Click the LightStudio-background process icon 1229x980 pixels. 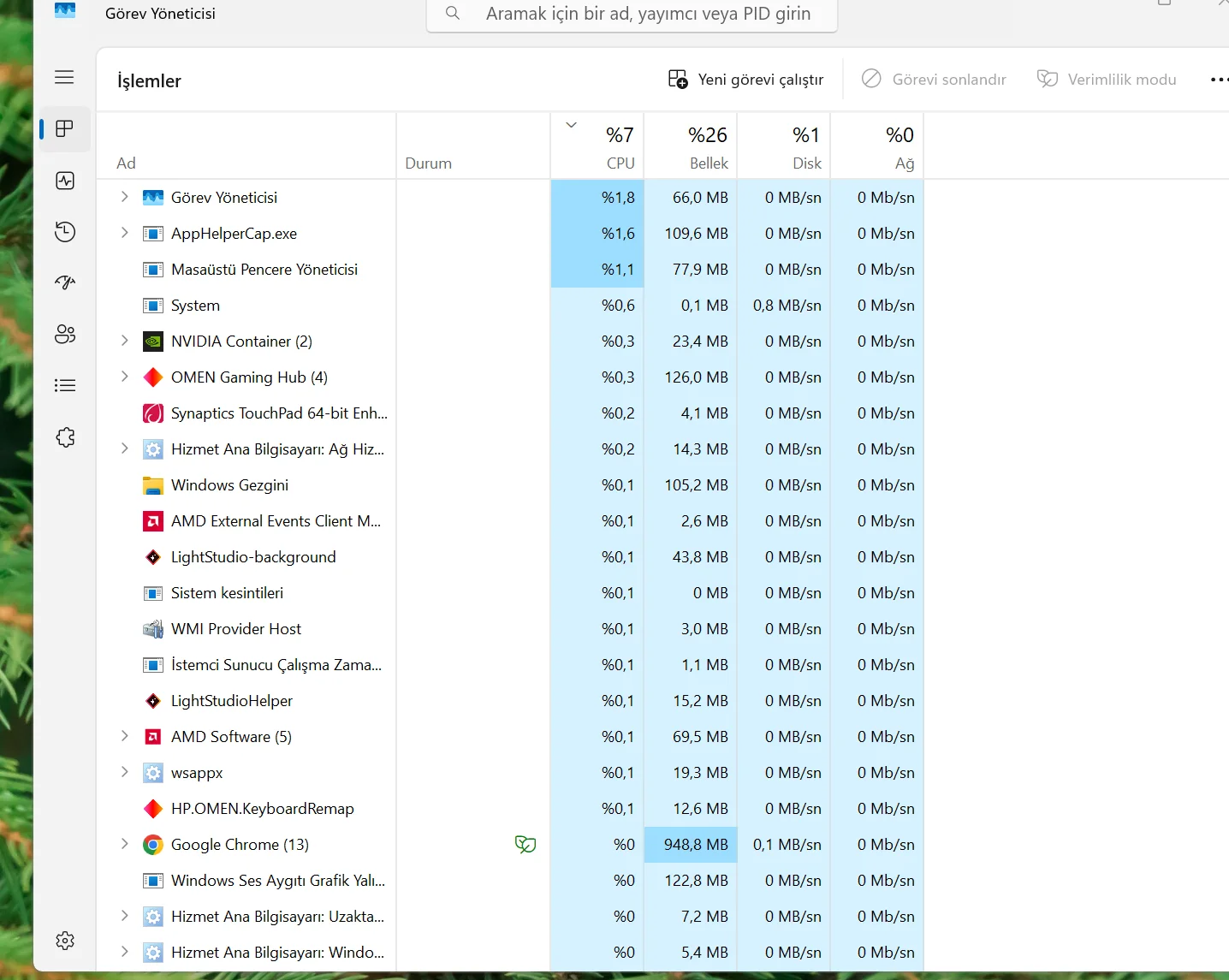point(153,557)
